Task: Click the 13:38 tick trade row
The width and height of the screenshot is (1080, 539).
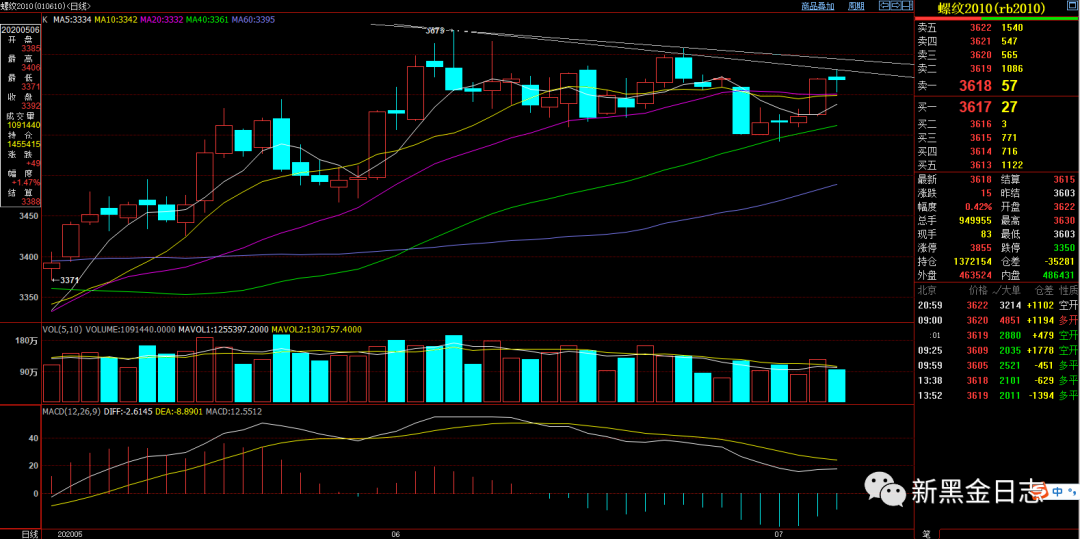Action: coord(997,381)
